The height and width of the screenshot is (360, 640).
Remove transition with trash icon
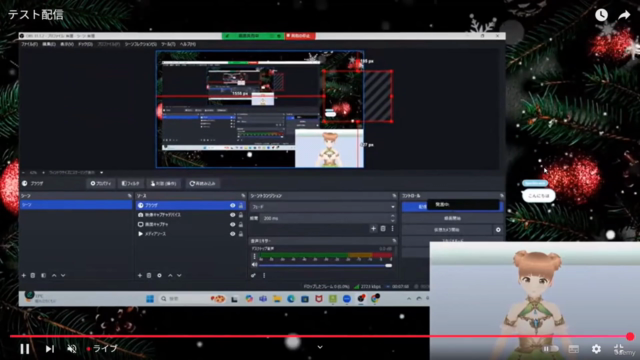383,229
